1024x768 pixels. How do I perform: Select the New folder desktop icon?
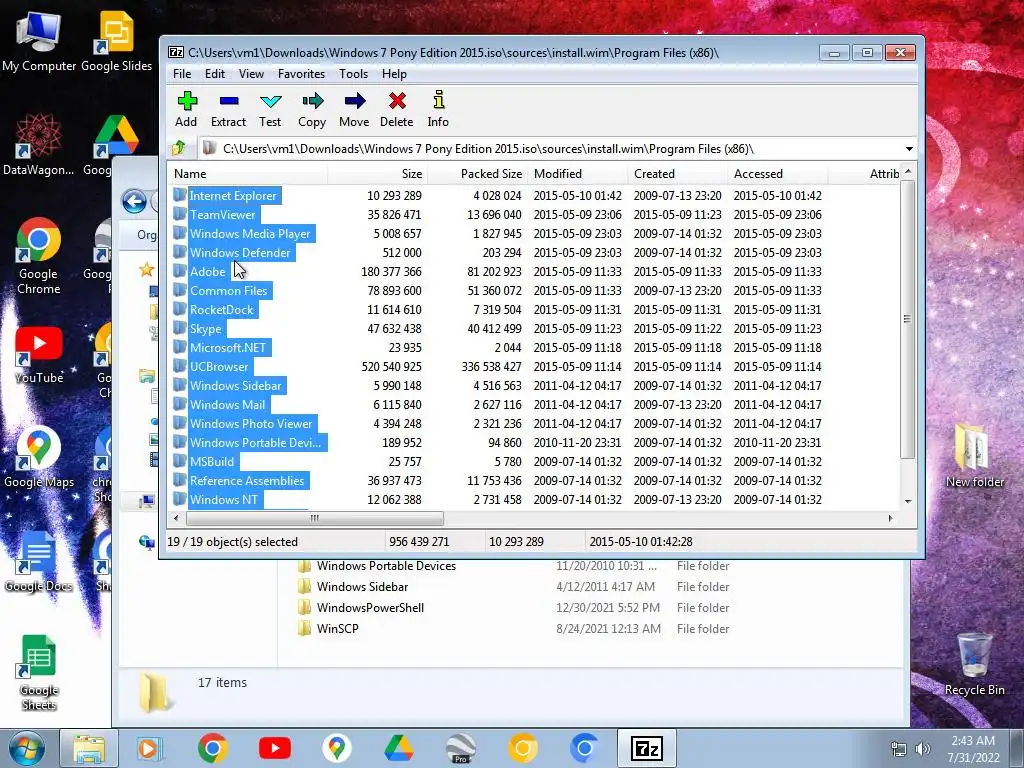974,456
